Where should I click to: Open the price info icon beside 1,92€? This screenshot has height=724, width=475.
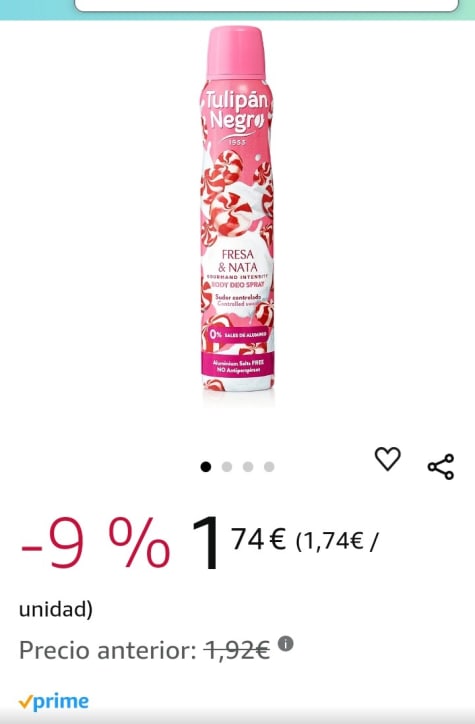point(286,643)
